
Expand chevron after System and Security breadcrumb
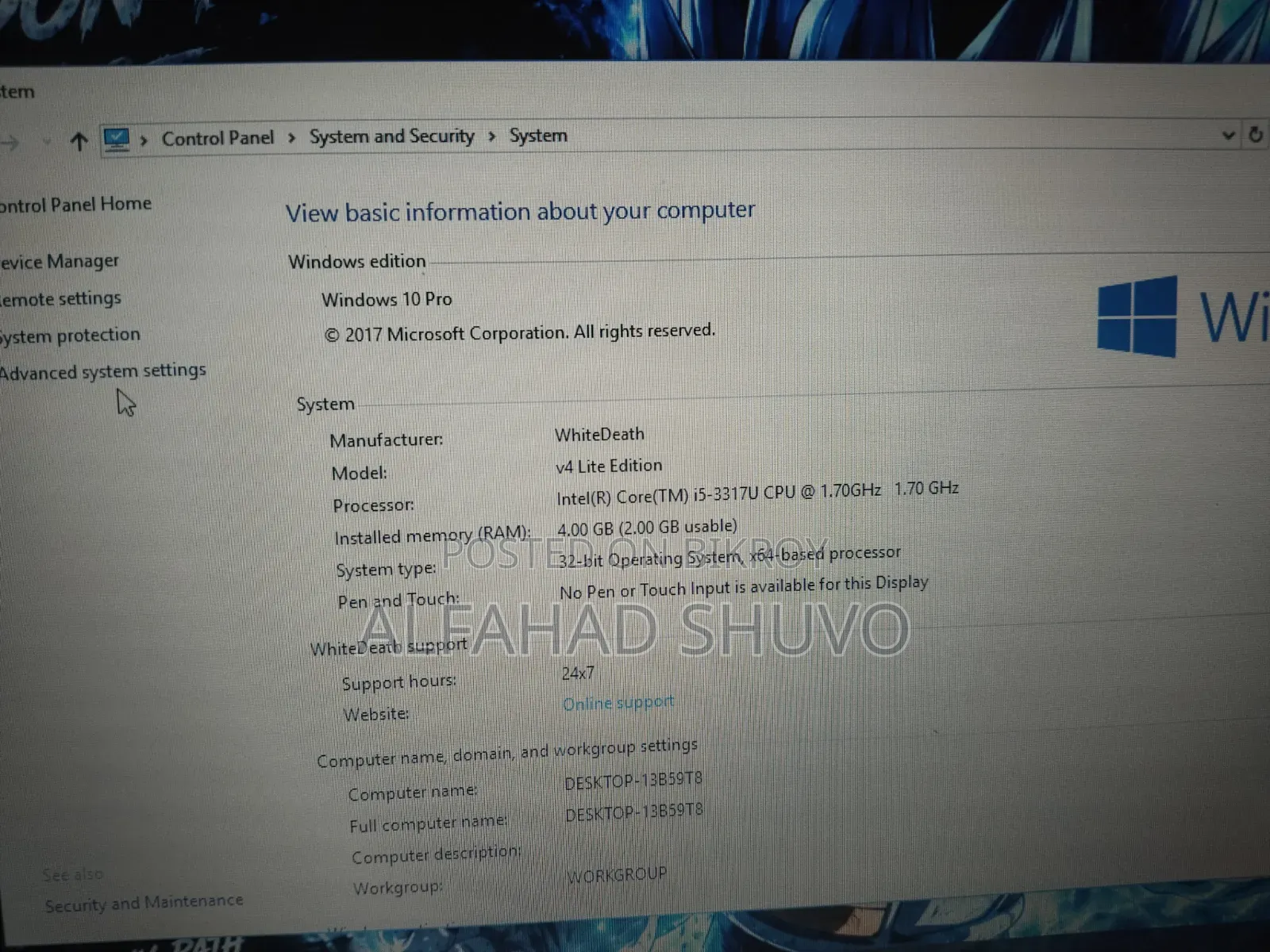click(x=492, y=136)
